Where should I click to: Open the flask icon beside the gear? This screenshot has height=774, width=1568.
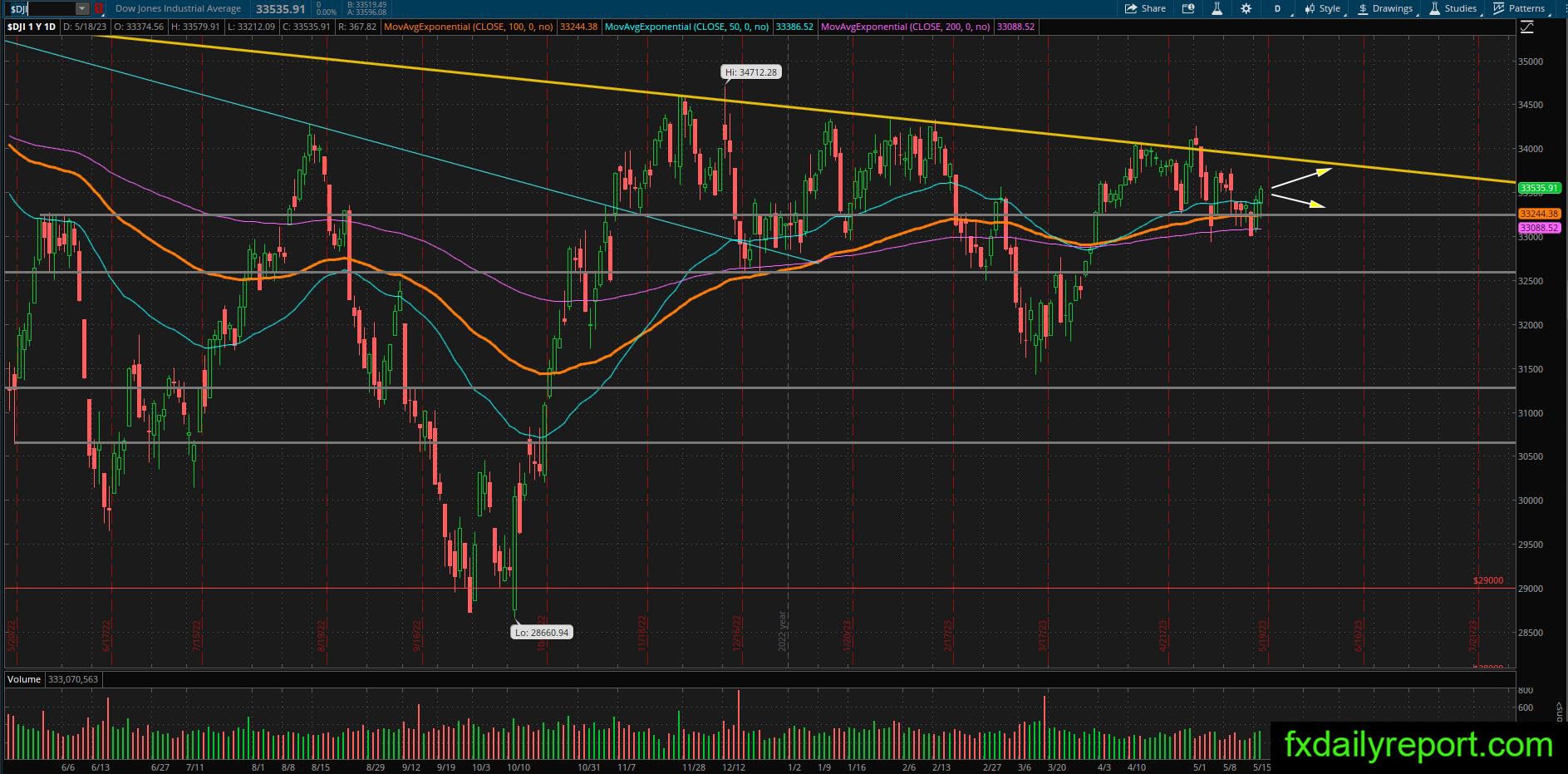1217,8
